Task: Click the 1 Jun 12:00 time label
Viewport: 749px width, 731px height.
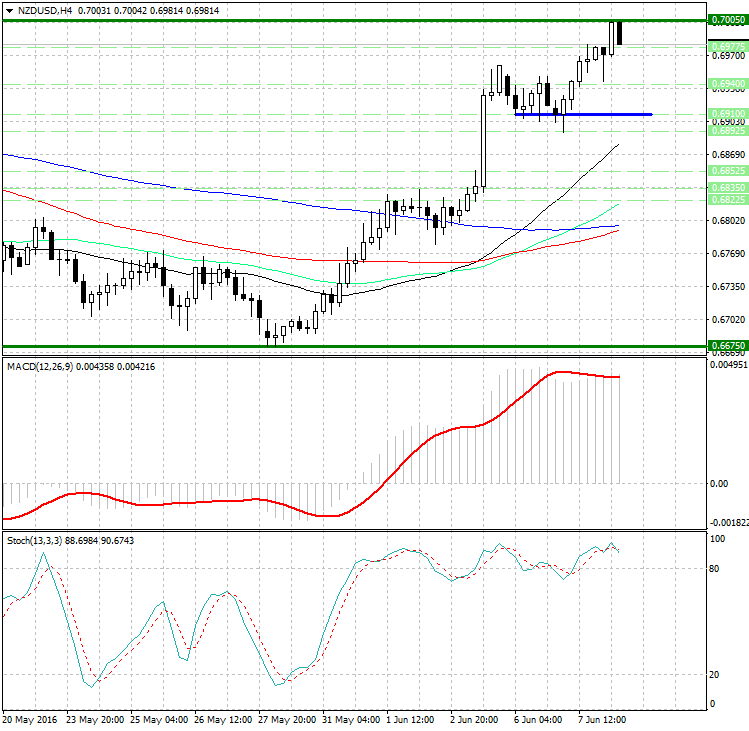Action: coord(410,720)
